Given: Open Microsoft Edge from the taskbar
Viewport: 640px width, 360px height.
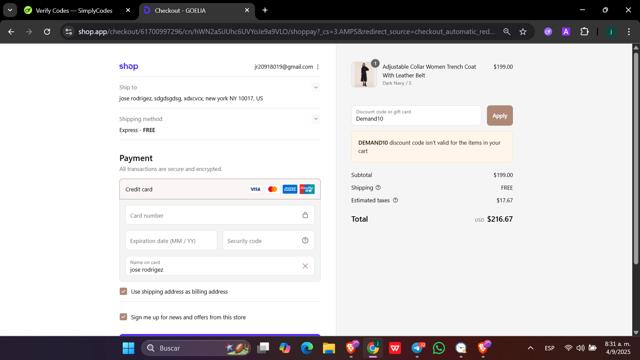Looking at the screenshot, I should [307, 348].
